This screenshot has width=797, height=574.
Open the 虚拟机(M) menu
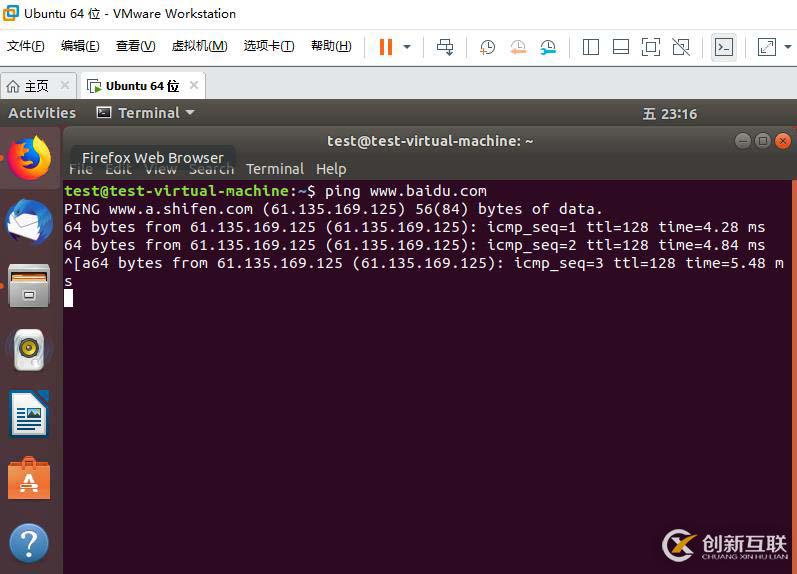point(199,46)
